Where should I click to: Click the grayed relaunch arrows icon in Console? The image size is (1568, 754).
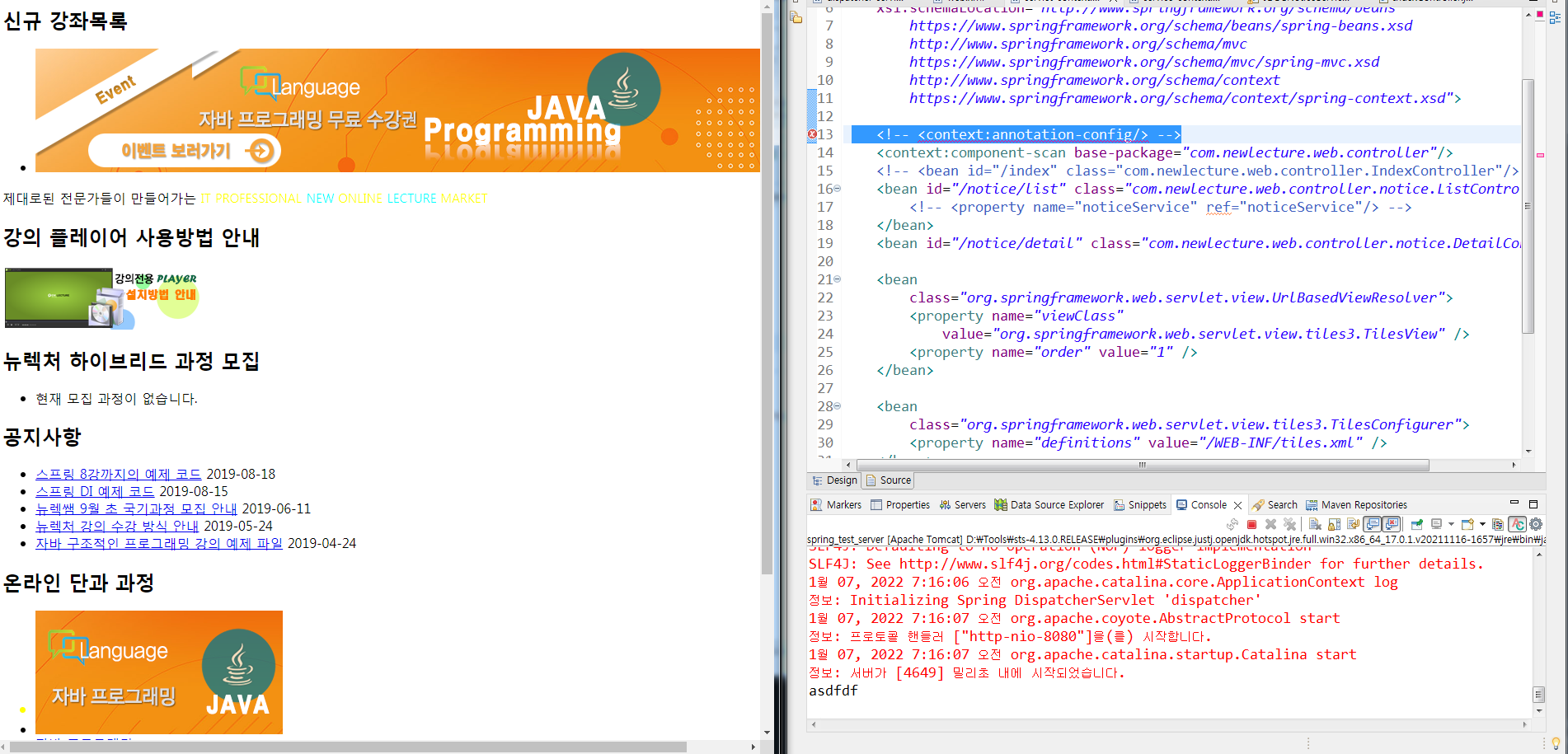click(x=1232, y=524)
